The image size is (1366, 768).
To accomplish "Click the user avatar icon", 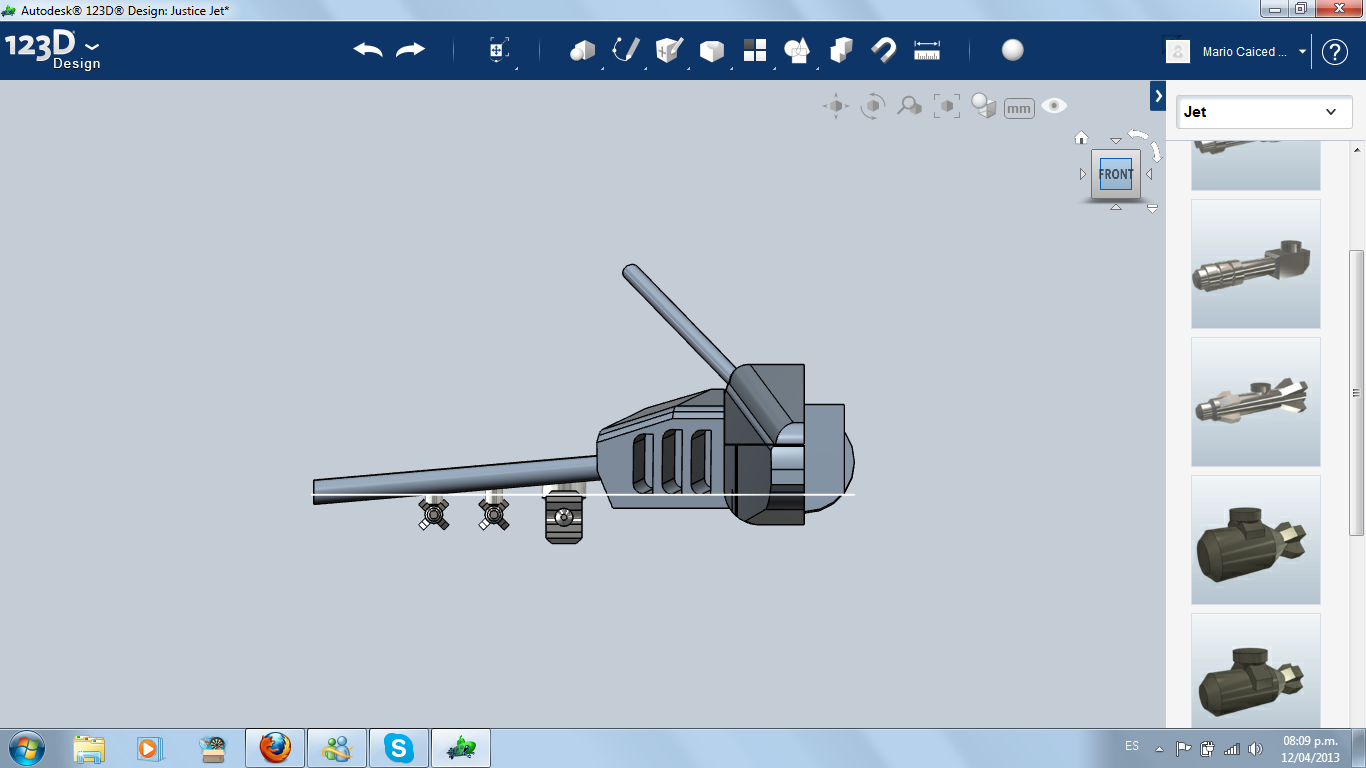I will pos(1178,51).
